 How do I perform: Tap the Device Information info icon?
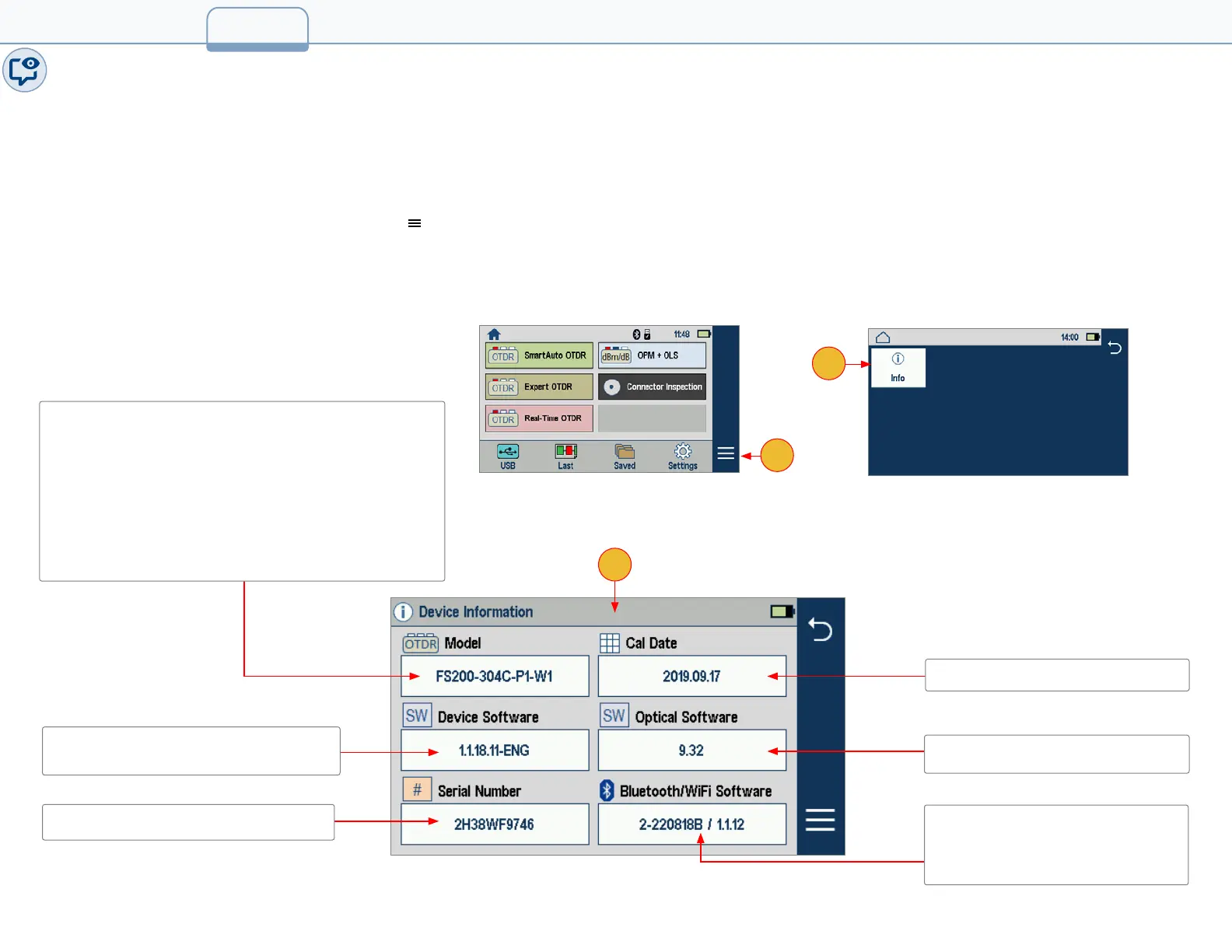403,612
